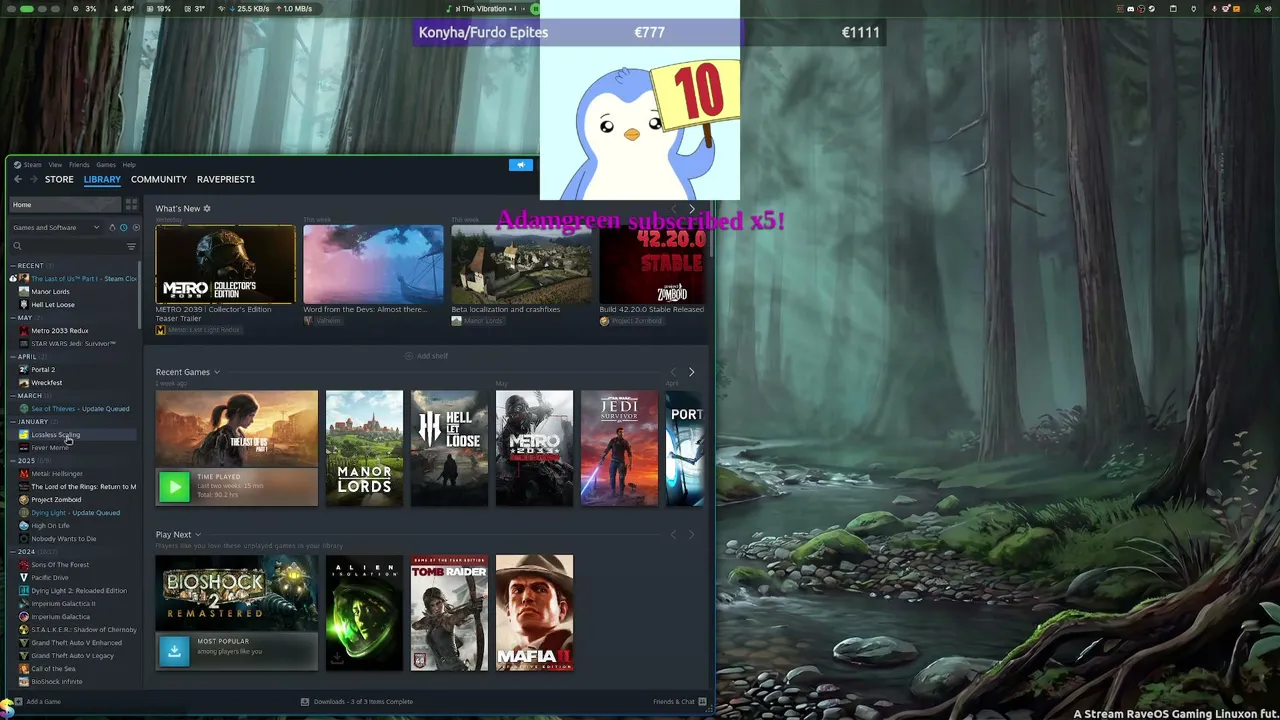Open the Friends & Chat icon
Image resolution: width=1280 pixels, height=720 pixels.
click(702, 702)
